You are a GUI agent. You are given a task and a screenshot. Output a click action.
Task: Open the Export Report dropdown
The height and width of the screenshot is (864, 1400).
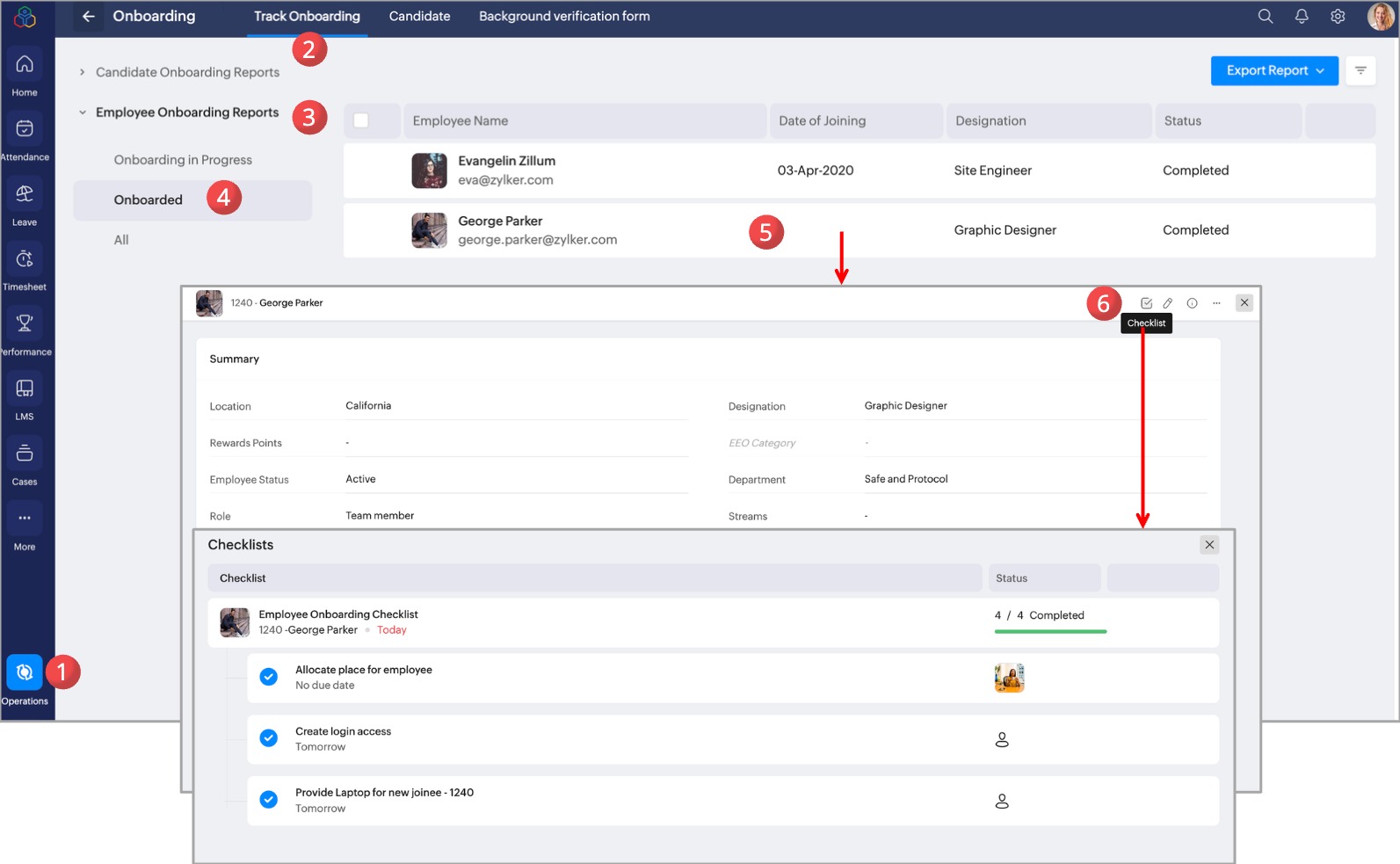(x=1274, y=70)
